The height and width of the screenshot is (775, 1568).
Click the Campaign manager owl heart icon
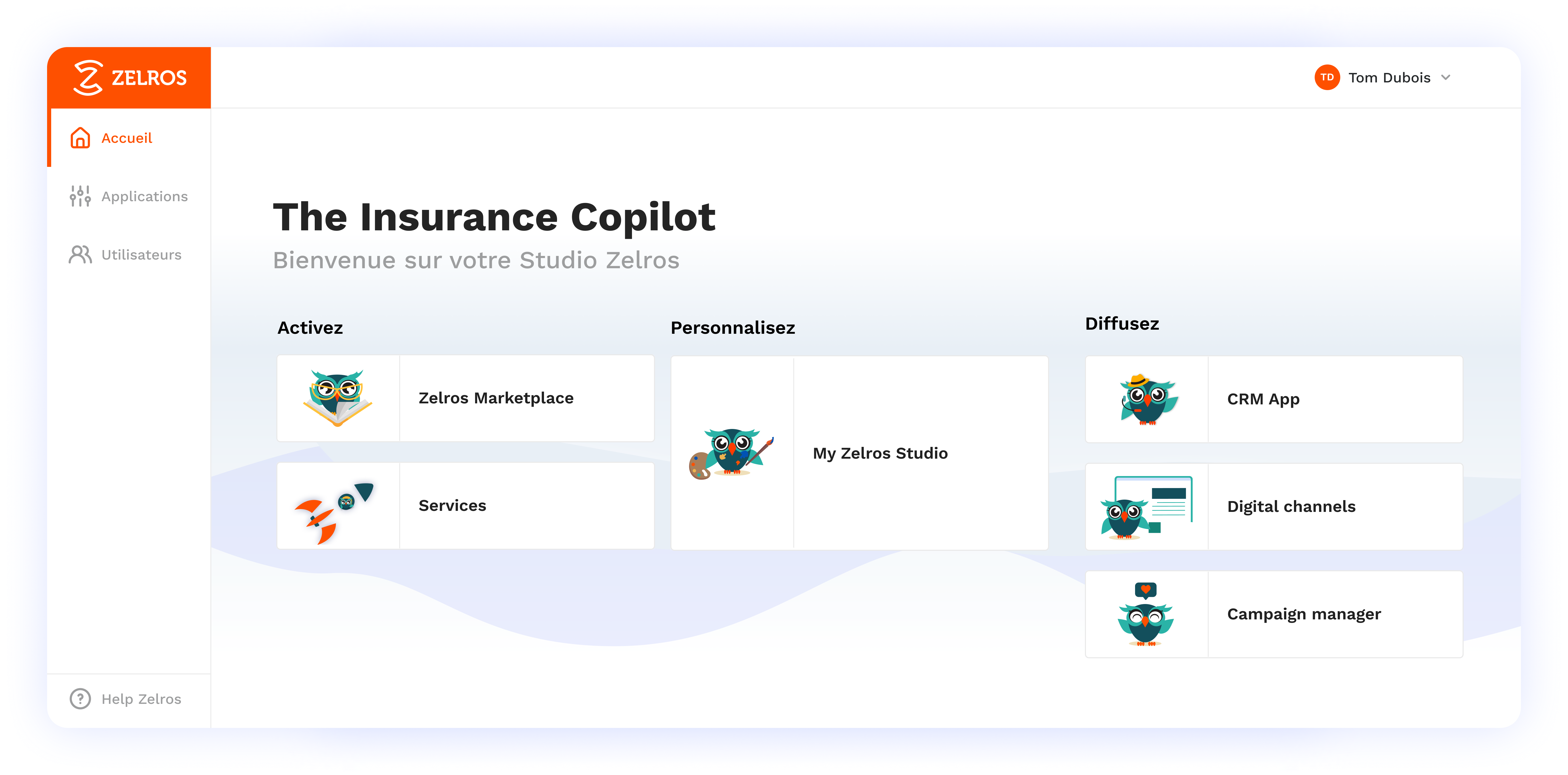click(x=1146, y=614)
